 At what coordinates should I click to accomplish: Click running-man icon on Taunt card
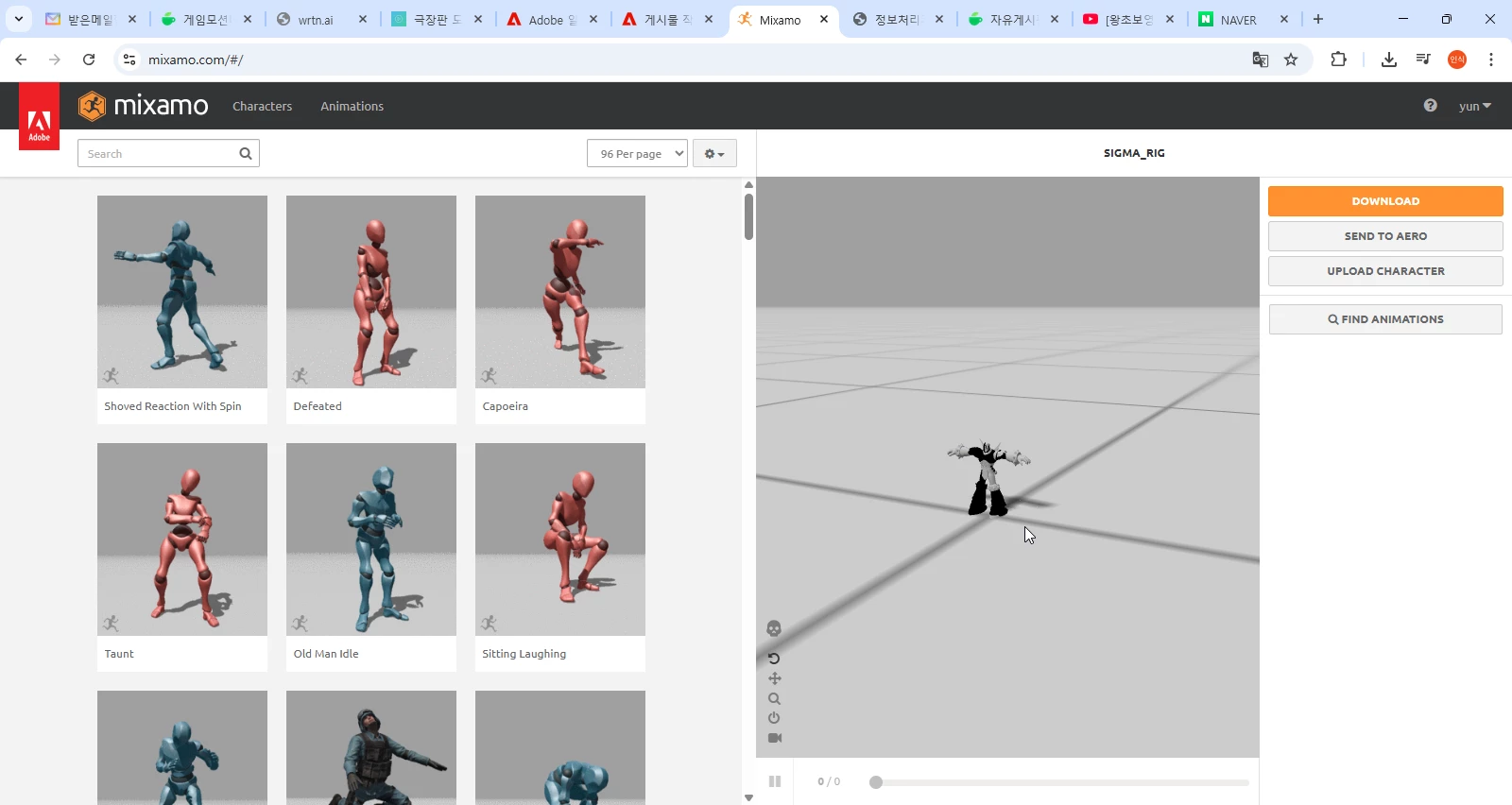pyautogui.click(x=112, y=624)
